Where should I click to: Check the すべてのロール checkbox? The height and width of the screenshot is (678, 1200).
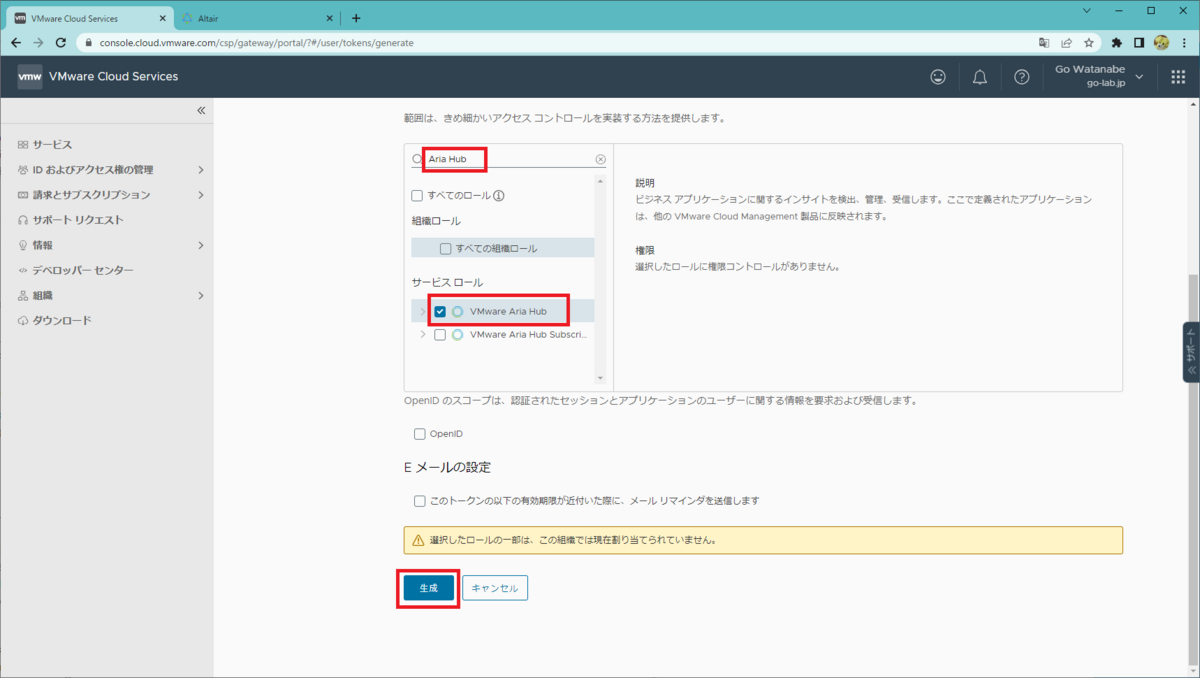pyautogui.click(x=417, y=196)
